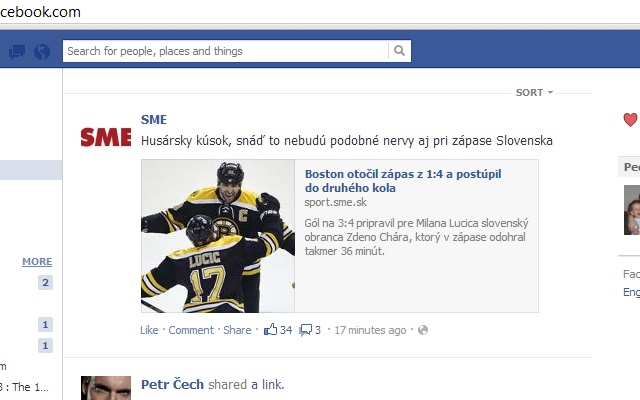The height and width of the screenshot is (400, 640).
Task: Open the notifications globe icon
Action: click(x=42, y=52)
